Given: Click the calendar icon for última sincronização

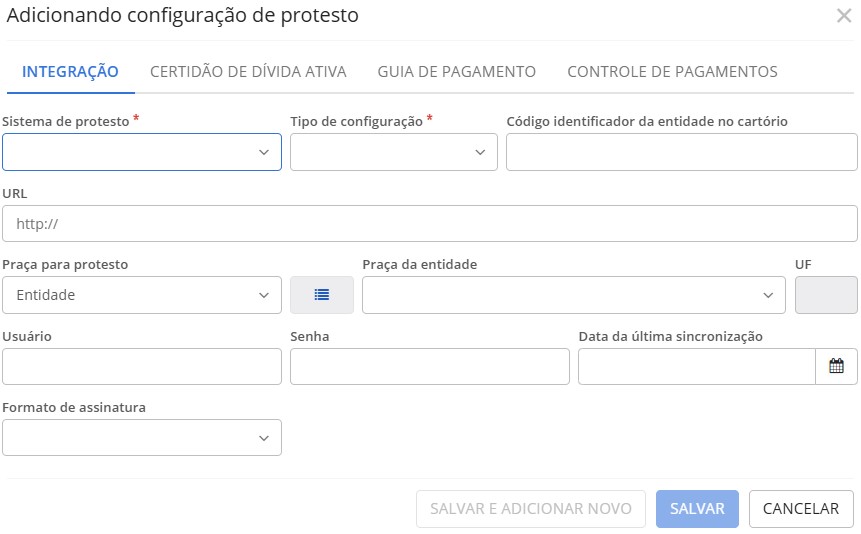Looking at the screenshot, I should pyautogui.click(x=836, y=366).
